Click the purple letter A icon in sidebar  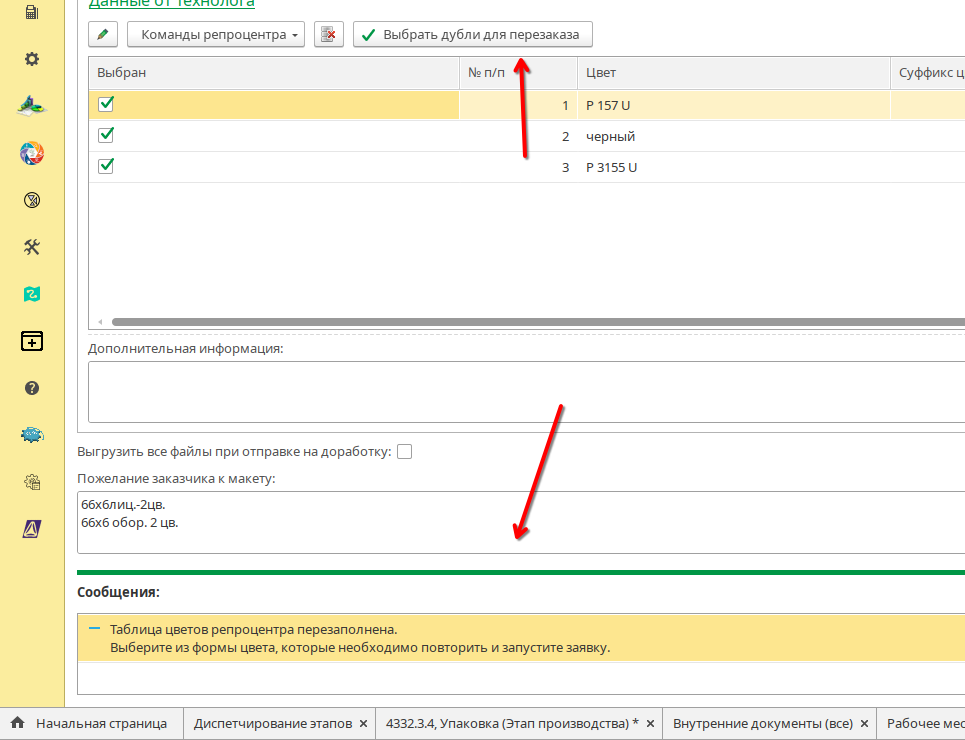(32, 528)
